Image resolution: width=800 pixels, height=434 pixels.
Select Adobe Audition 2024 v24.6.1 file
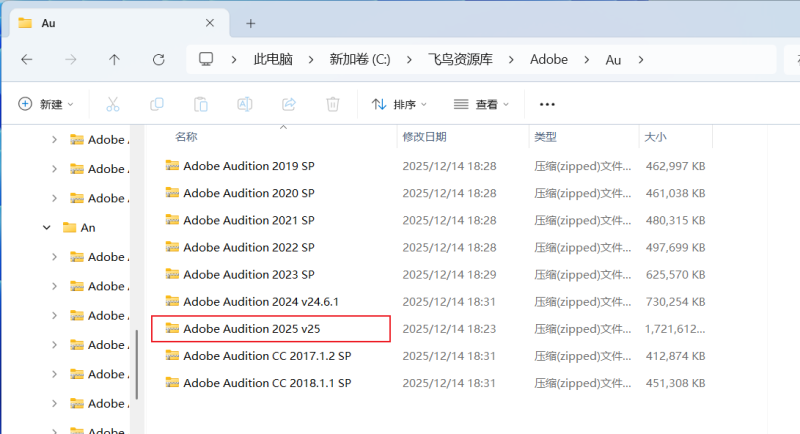coord(261,301)
